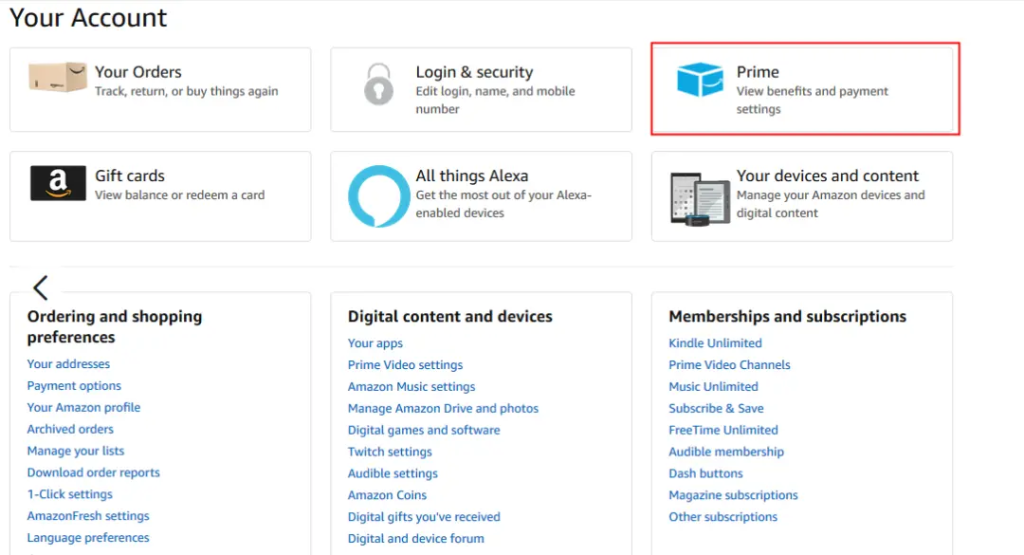This screenshot has height=555, width=1024.
Task: Click the black Amazon gift card icon
Action: 57,183
